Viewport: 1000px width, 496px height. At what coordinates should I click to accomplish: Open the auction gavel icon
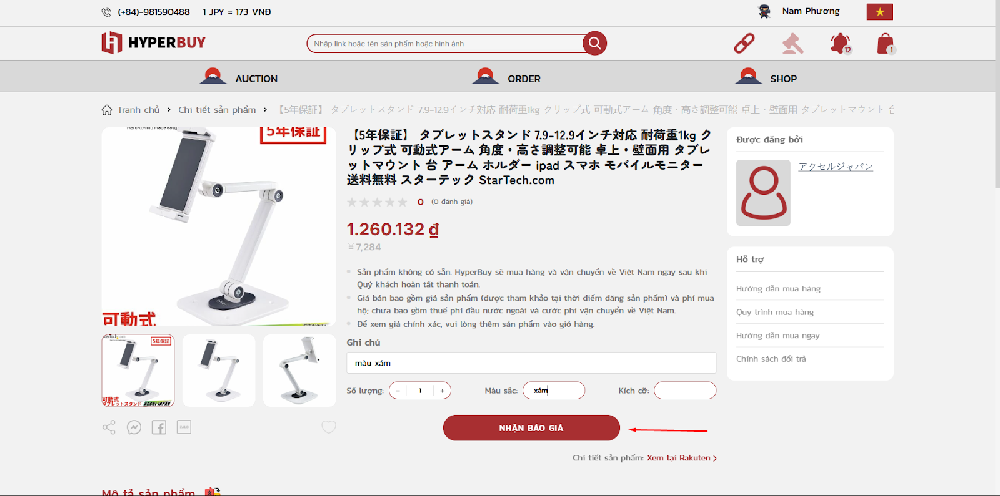[793, 43]
